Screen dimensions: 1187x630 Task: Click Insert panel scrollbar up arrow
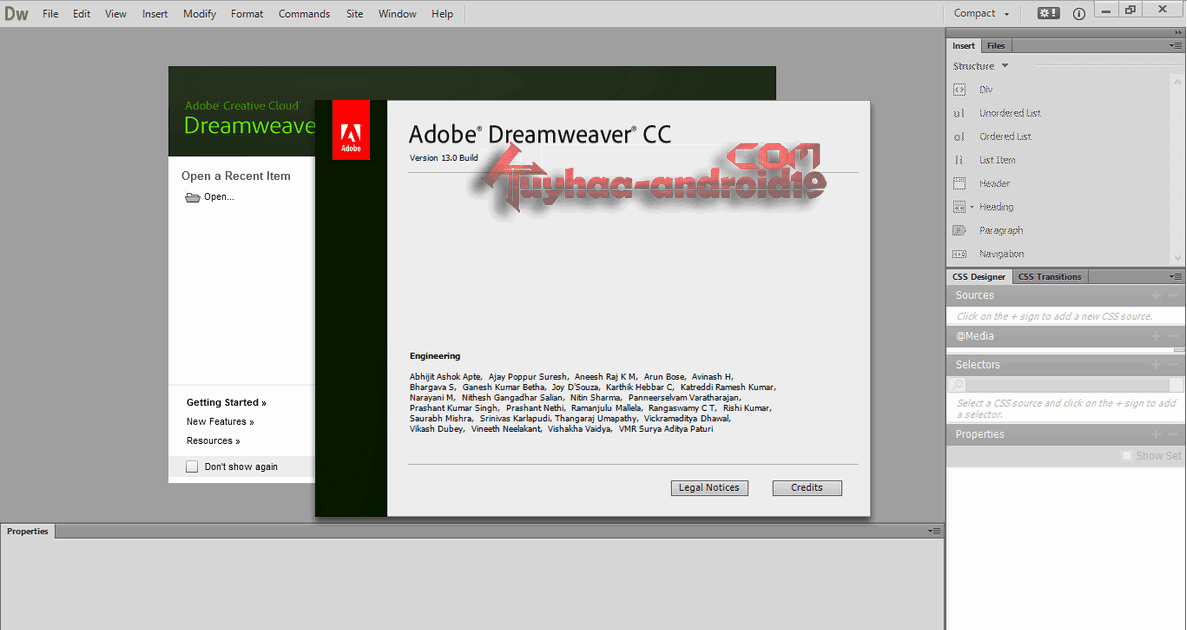1177,80
